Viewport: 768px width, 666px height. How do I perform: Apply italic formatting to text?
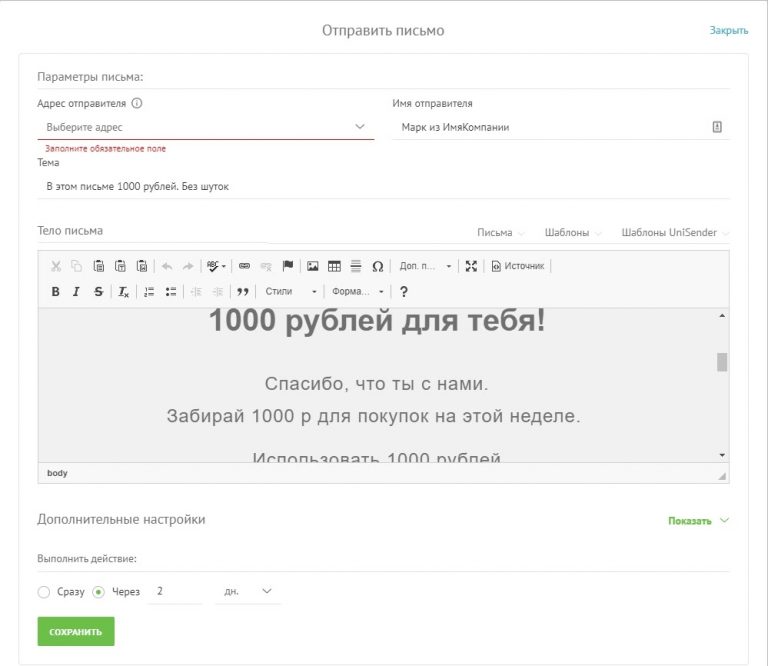(x=76, y=292)
